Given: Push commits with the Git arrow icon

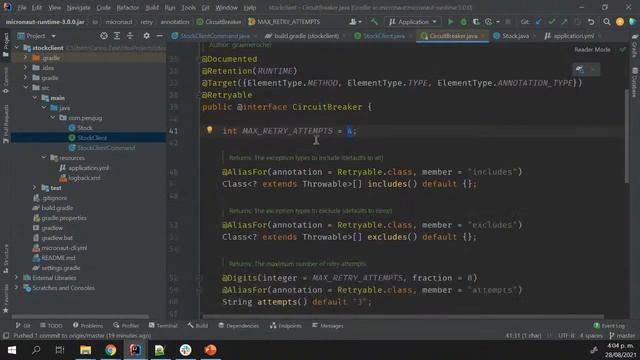Looking at the screenshot, I should (x=564, y=22).
